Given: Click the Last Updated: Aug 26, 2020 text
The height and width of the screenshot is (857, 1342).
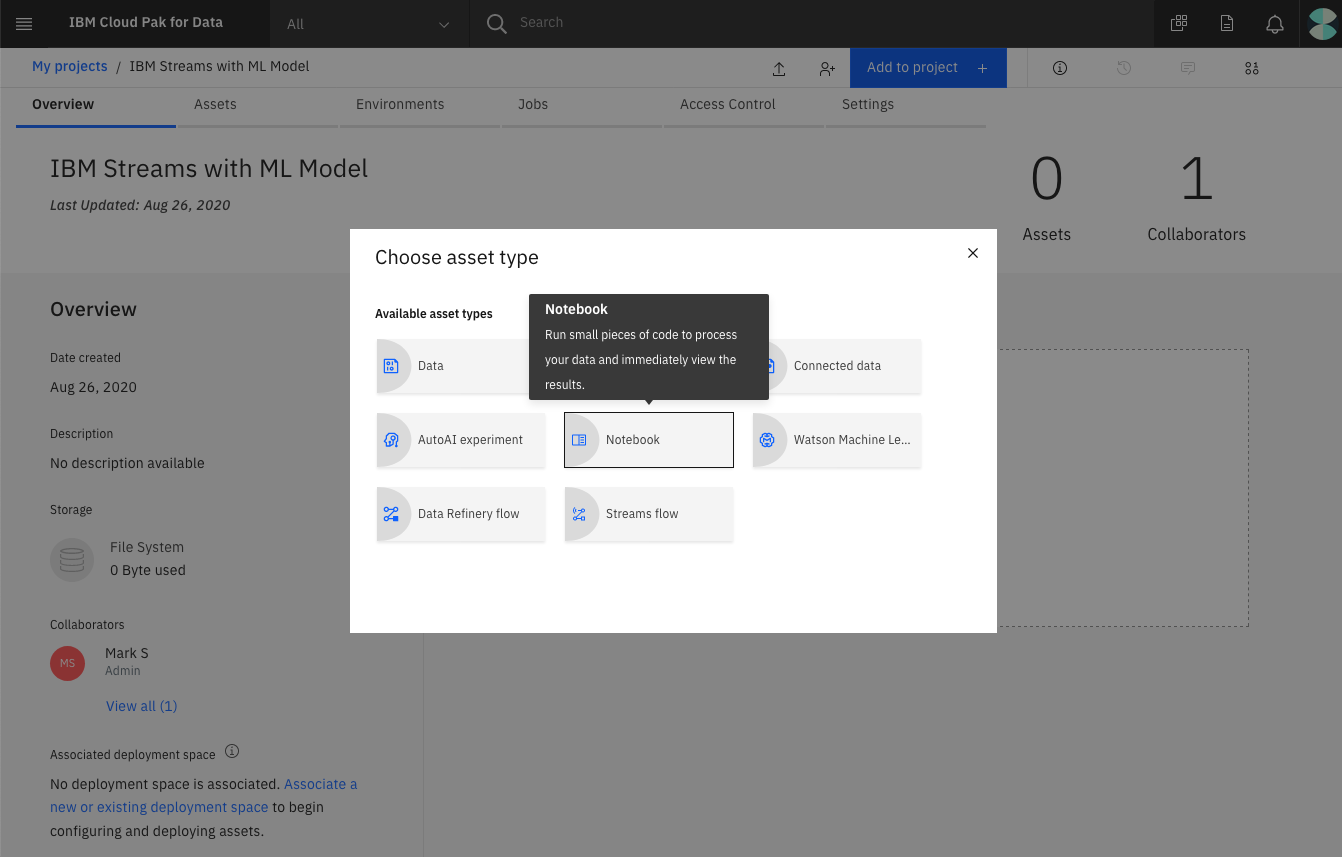Looking at the screenshot, I should 140,205.
